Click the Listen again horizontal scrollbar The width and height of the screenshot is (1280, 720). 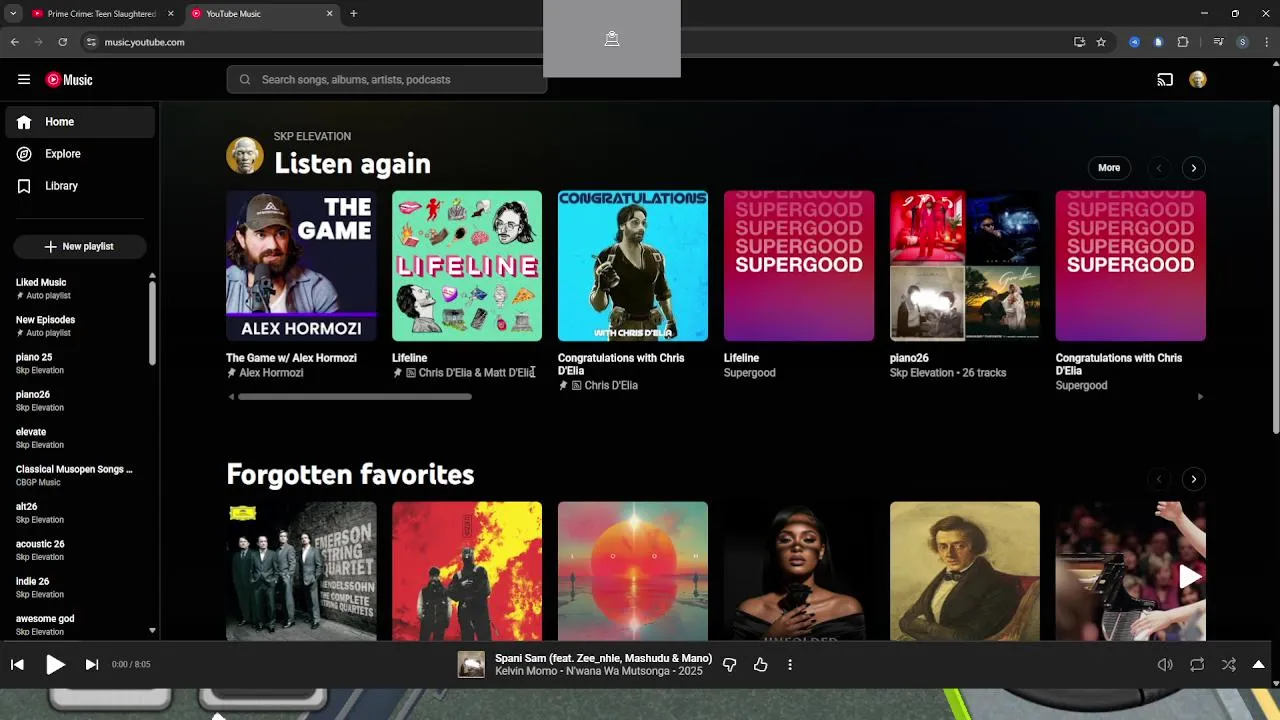[x=354, y=397]
